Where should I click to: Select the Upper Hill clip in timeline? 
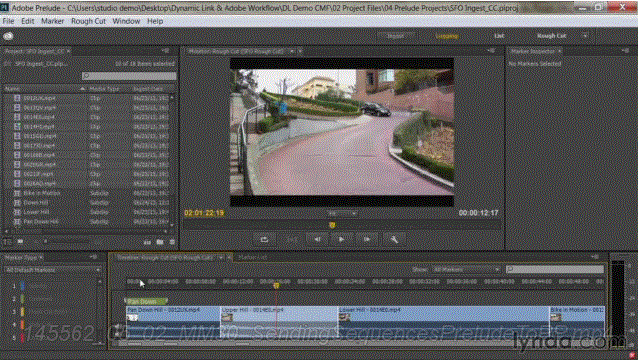pyautogui.click(x=279, y=322)
